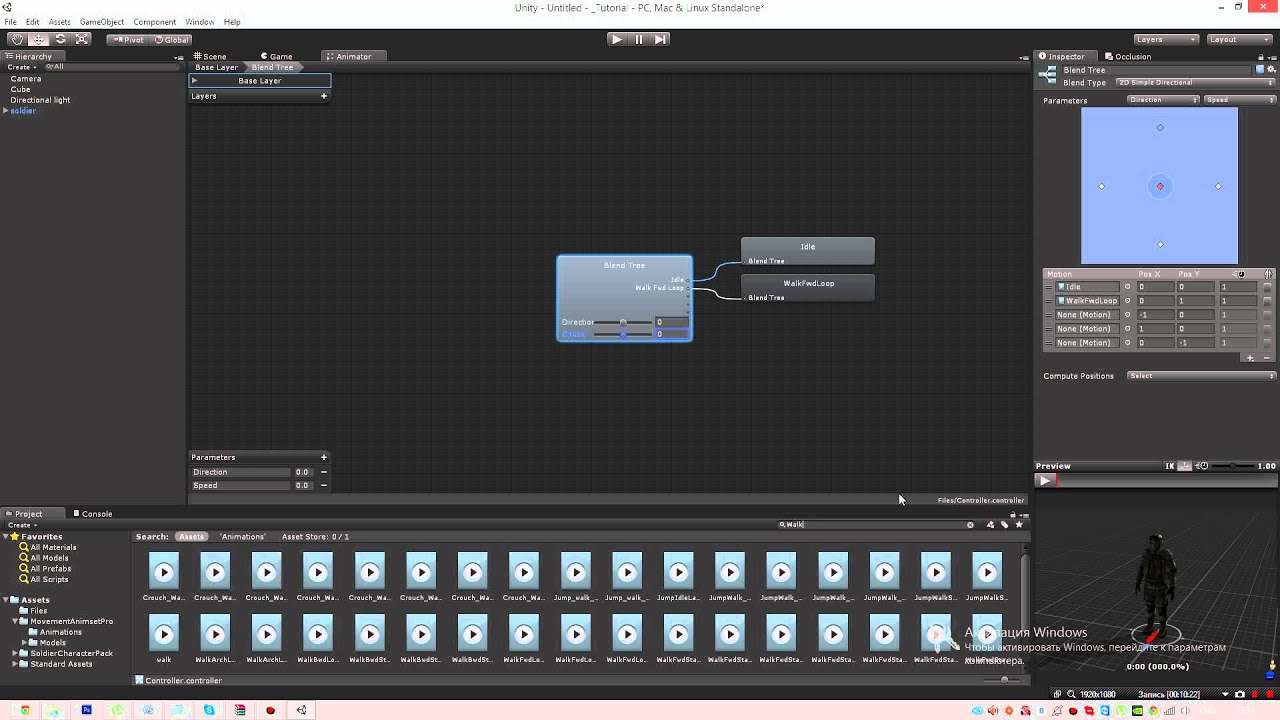This screenshot has width=1280, height=720.
Task: Remove motion field with minus in Inspector
Action: pos(1267,358)
